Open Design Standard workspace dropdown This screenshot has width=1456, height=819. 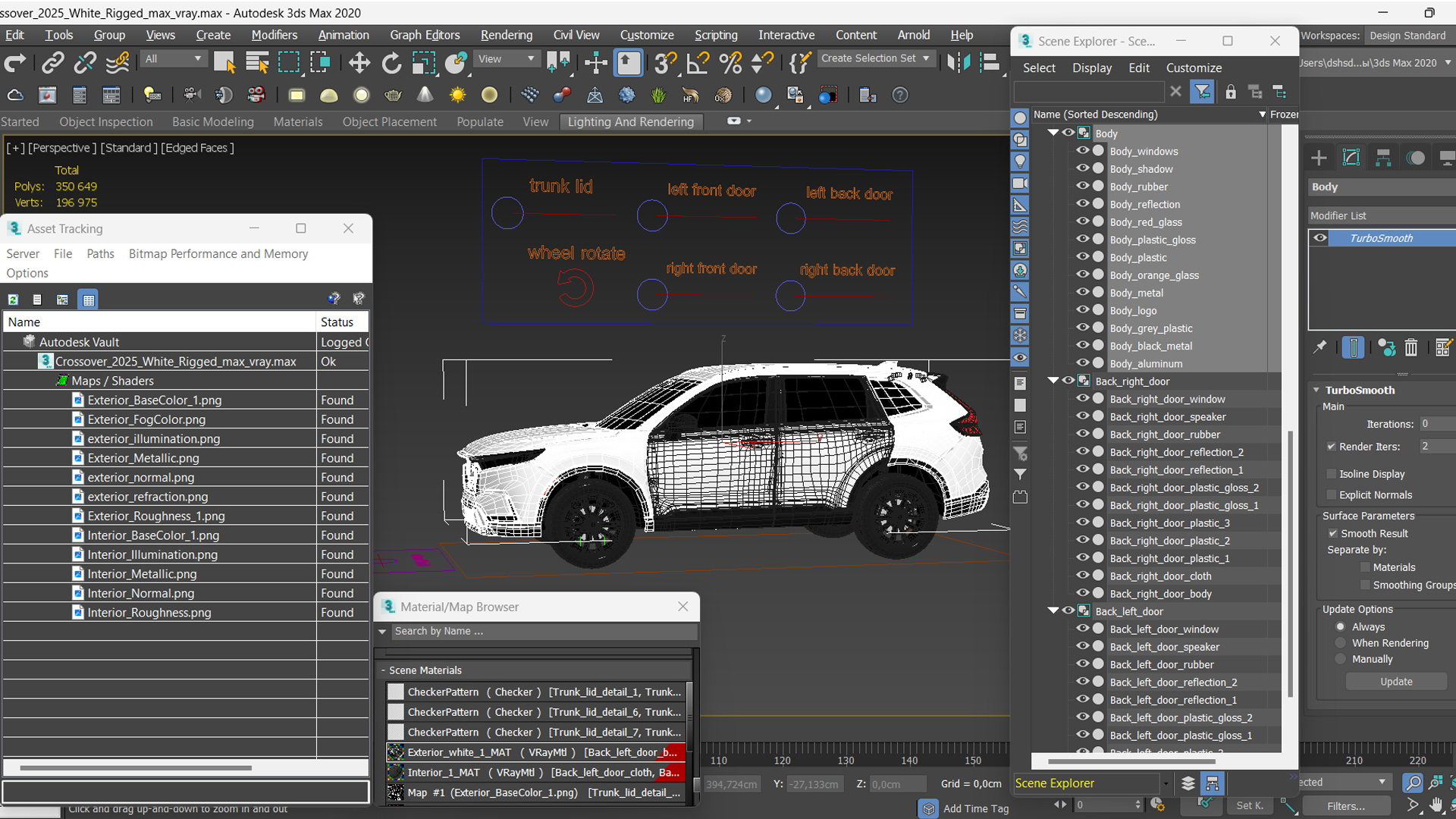pos(1409,36)
